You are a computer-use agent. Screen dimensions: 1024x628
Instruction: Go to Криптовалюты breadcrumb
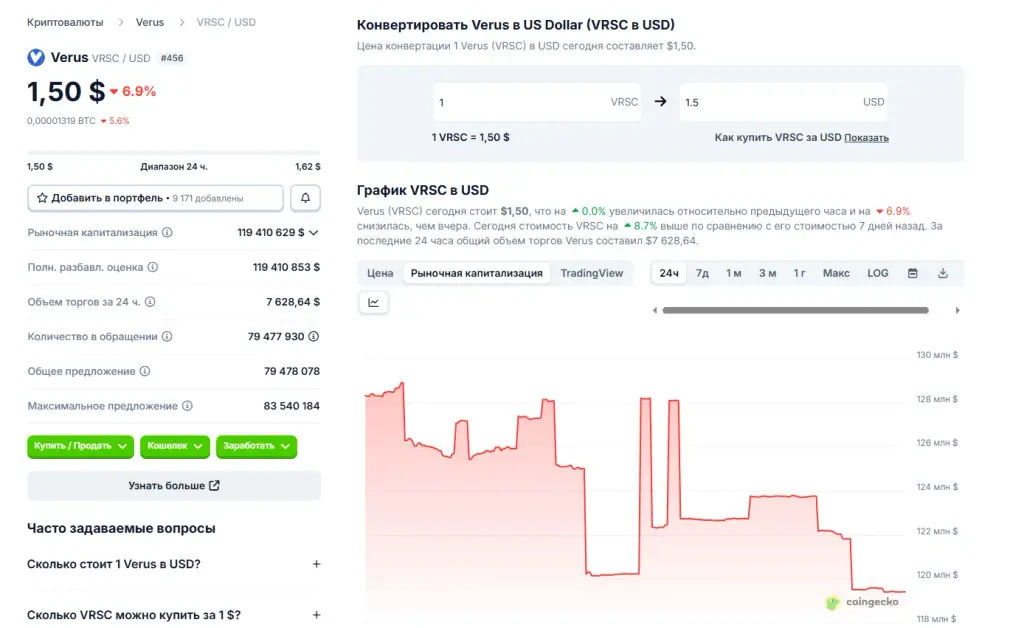[65, 22]
